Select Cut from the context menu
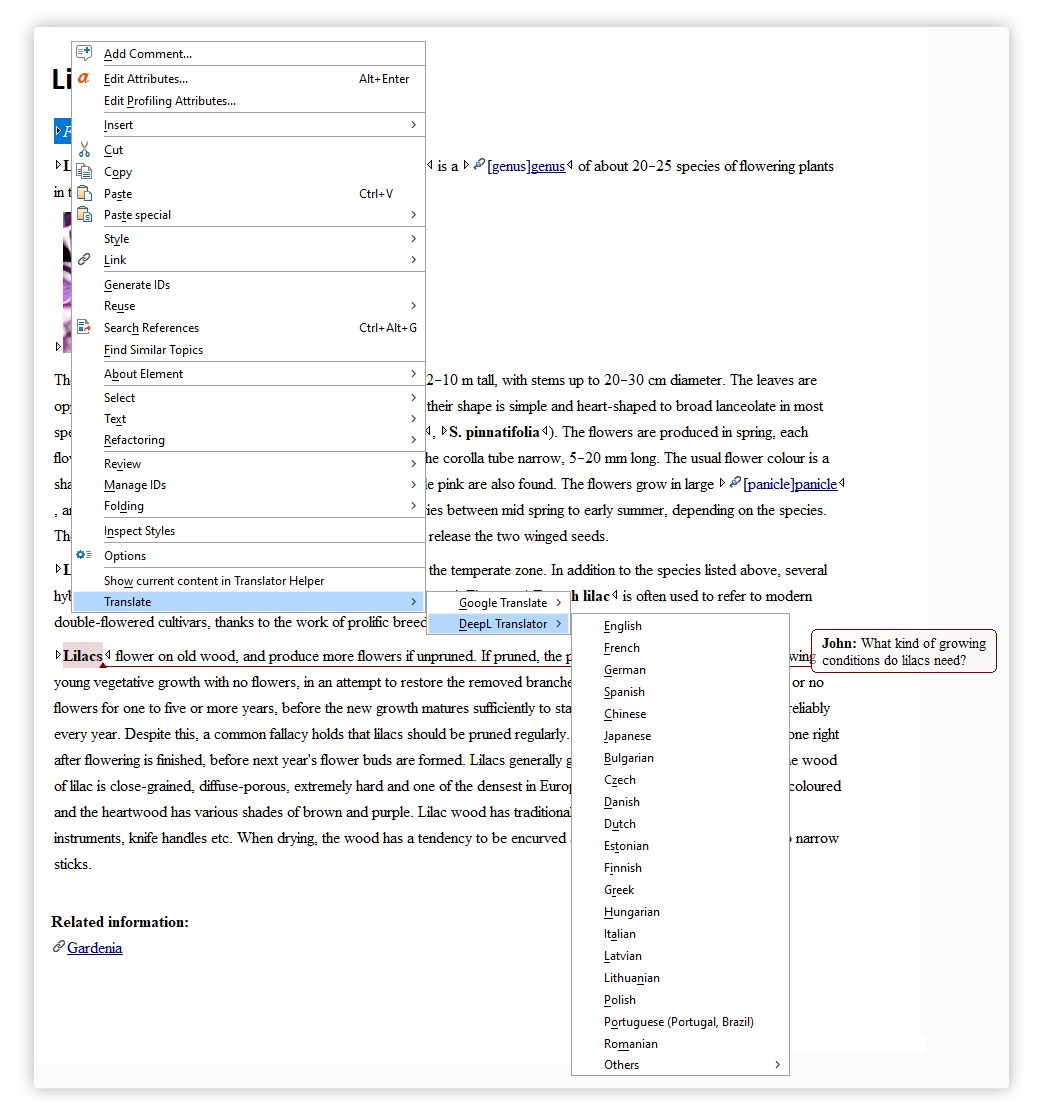 click(249, 150)
